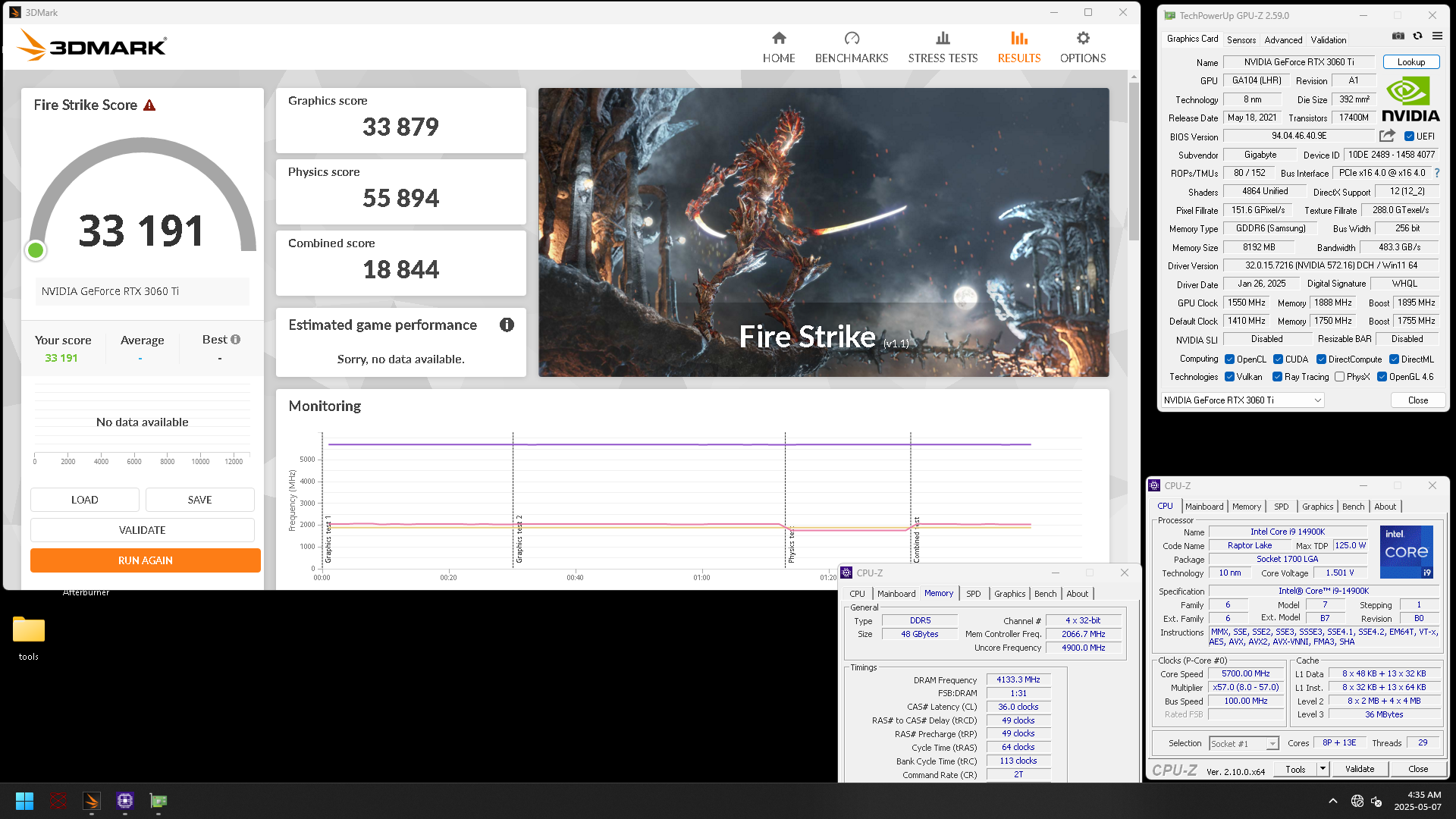
Task: Open the BENCHMARKS gauge icon
Action: point(852,38)
